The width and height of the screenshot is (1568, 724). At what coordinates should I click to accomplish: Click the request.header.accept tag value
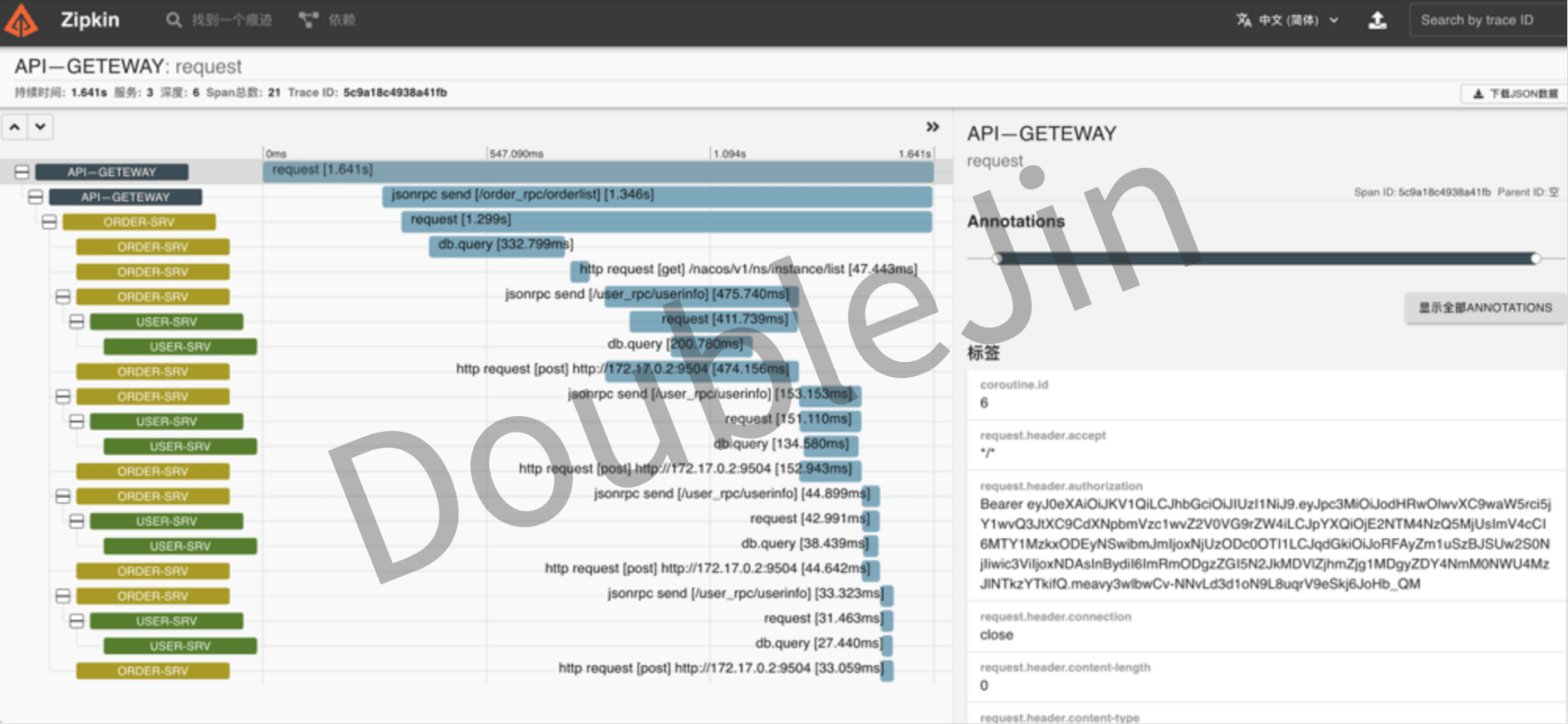click(987, 453)
